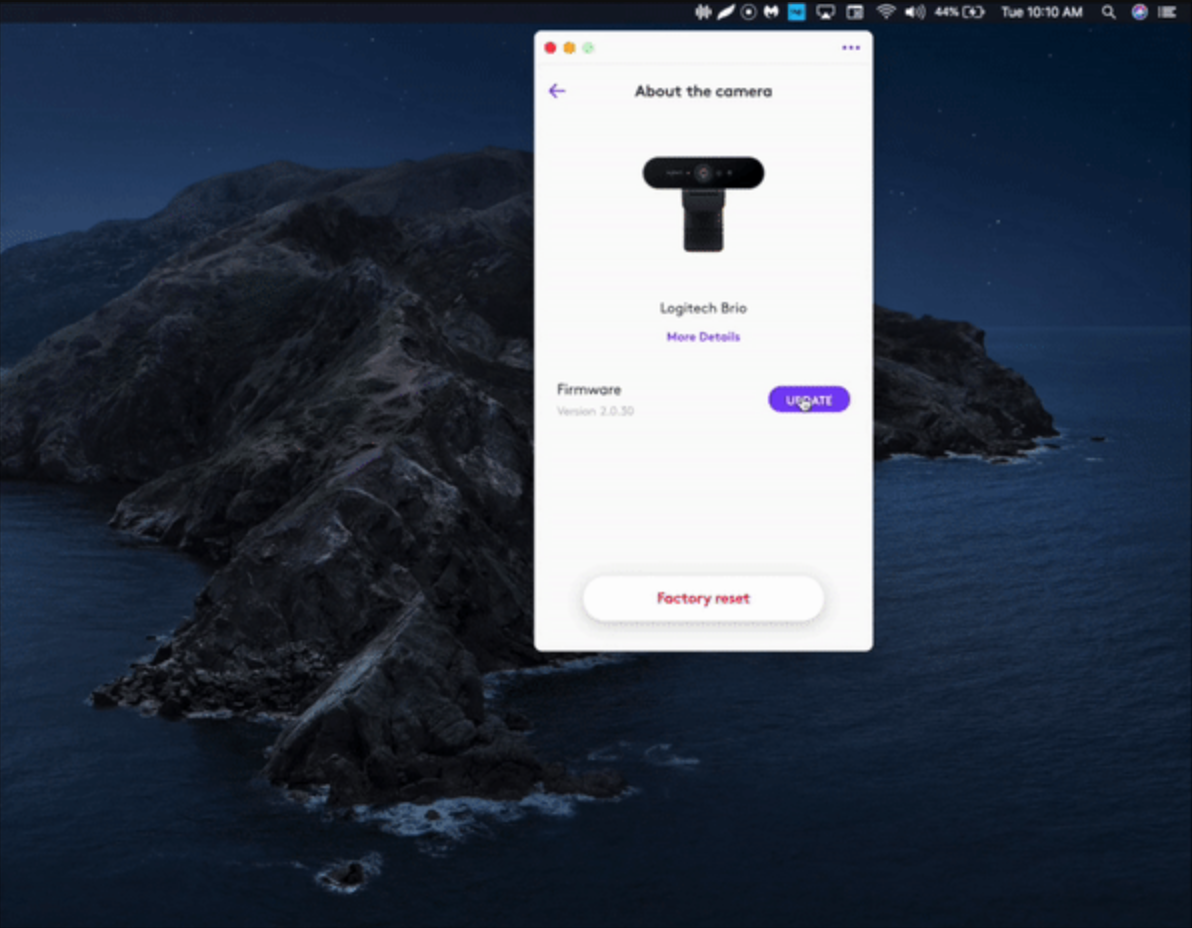The height and width of the screenshot is (928, 1192).
Task: Go back using the purple arrow
Action: tap(556, 91)
